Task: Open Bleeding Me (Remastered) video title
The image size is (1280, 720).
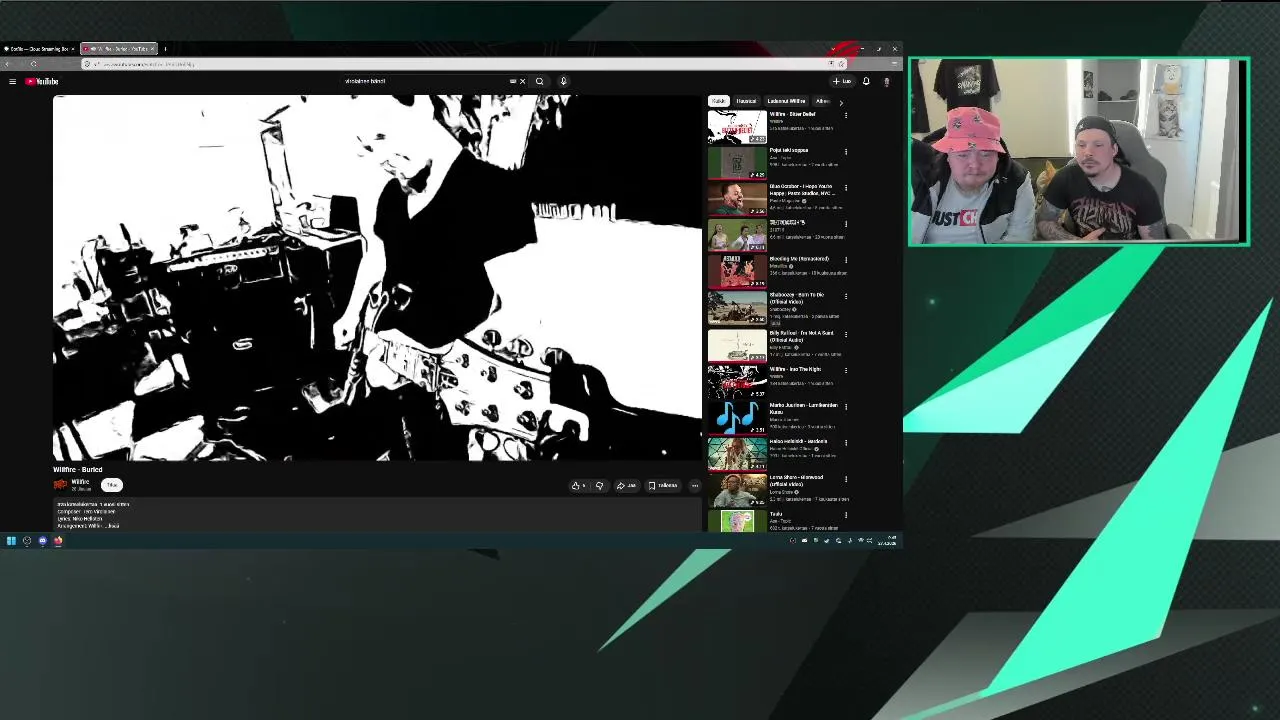Action: point(799,259)
